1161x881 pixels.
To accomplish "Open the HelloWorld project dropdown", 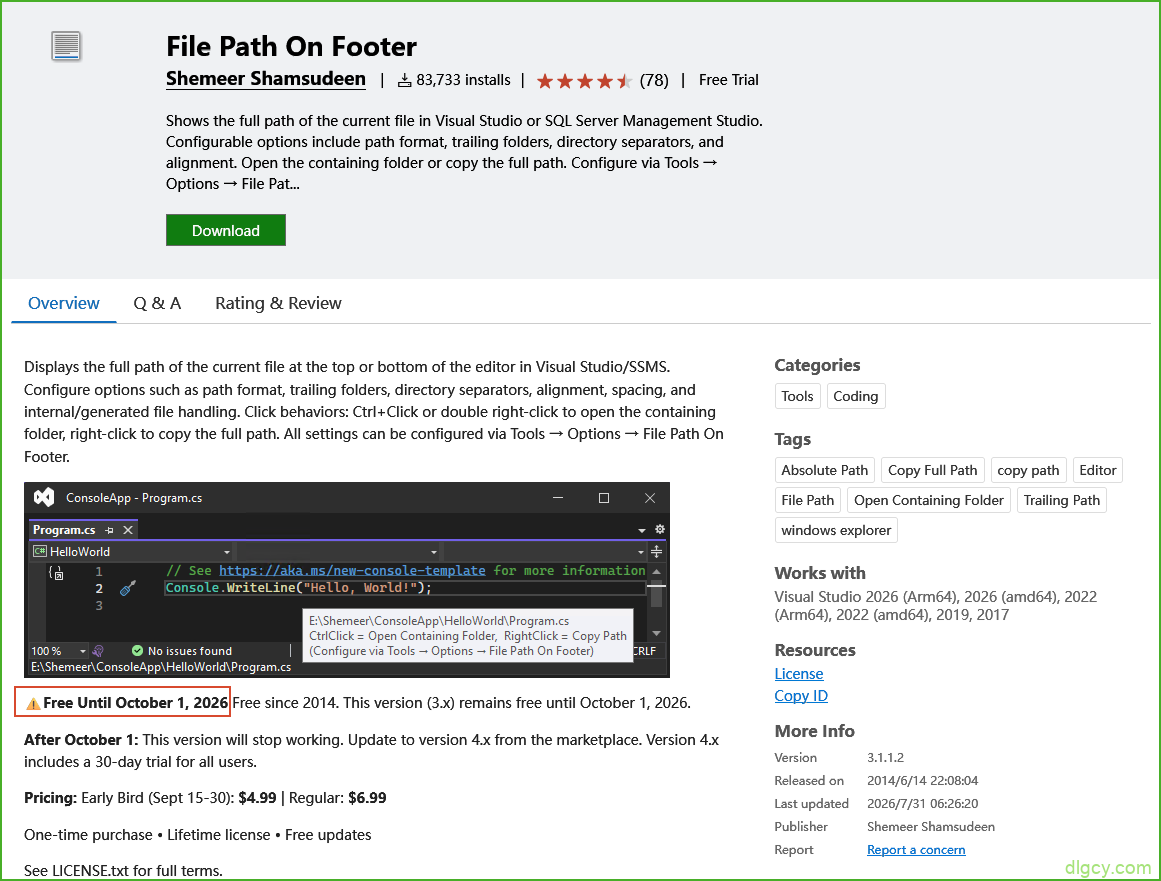I will pyautogui.click(x=227, y=552).
